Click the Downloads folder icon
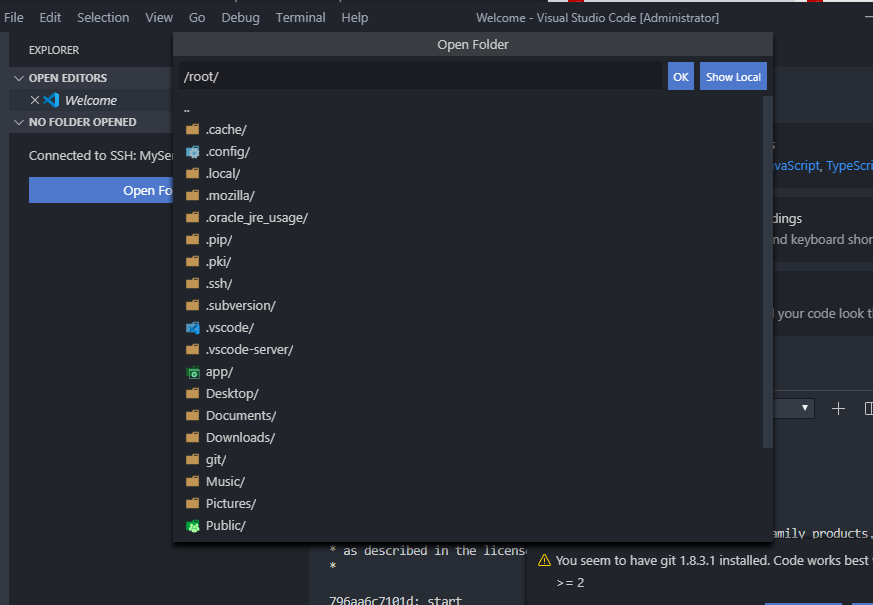Image resolution: width=873 pixels, height=605 pixels. [193, 437]
